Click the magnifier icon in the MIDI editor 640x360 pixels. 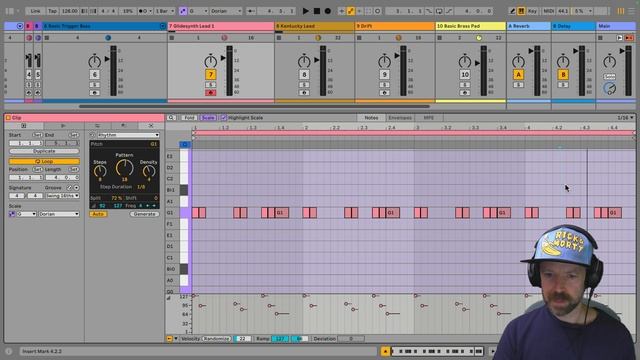pyautogui.click(x=171, y=118)
